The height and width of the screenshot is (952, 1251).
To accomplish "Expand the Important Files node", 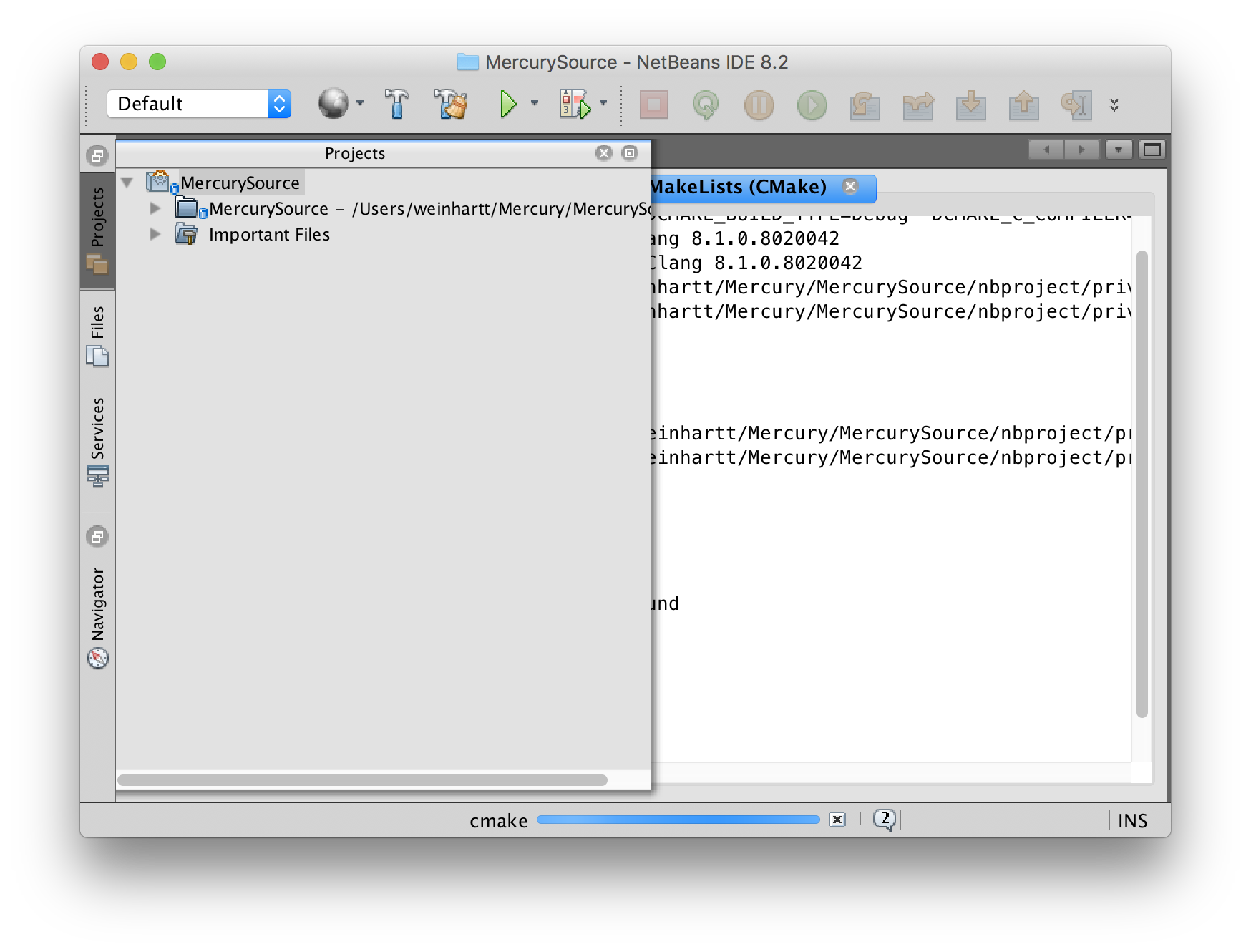I will [x=155, y=234].
